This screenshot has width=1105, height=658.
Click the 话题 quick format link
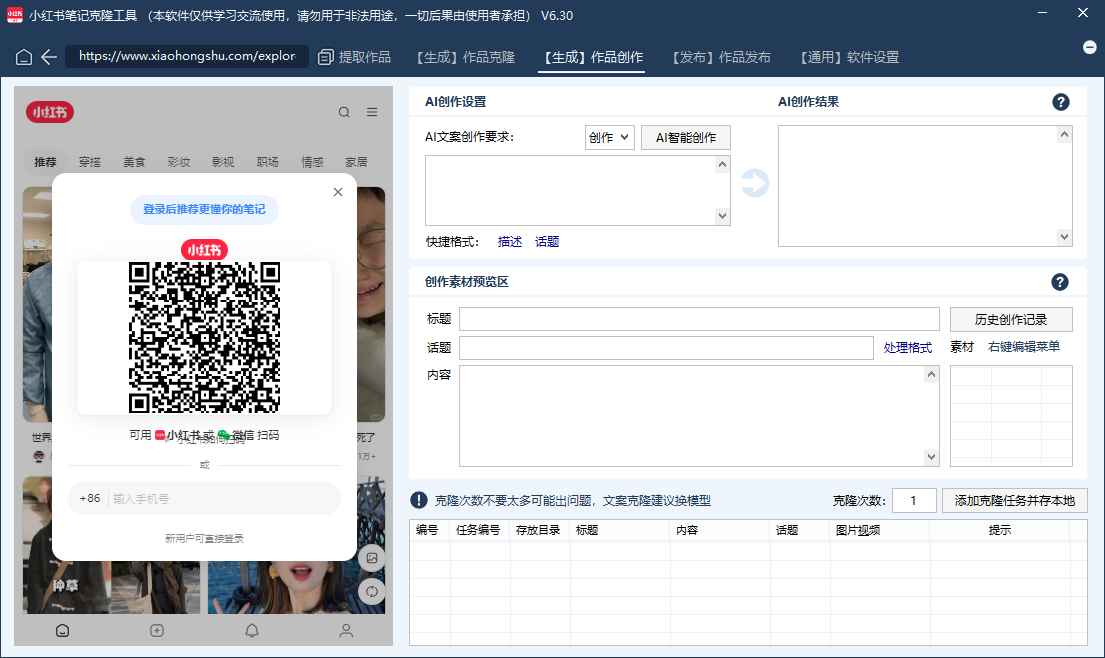point(547,242)
